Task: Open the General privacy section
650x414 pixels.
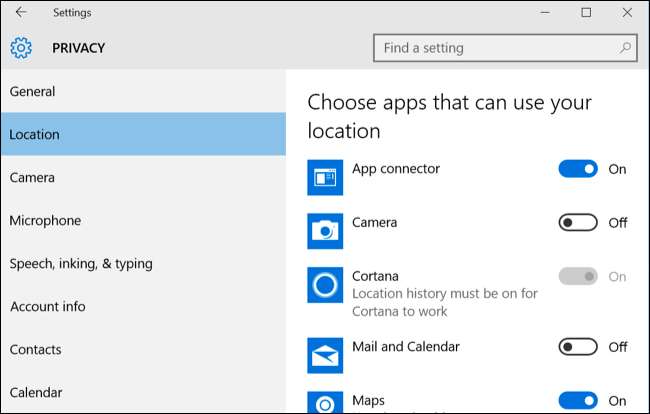Action: [33, 92]
